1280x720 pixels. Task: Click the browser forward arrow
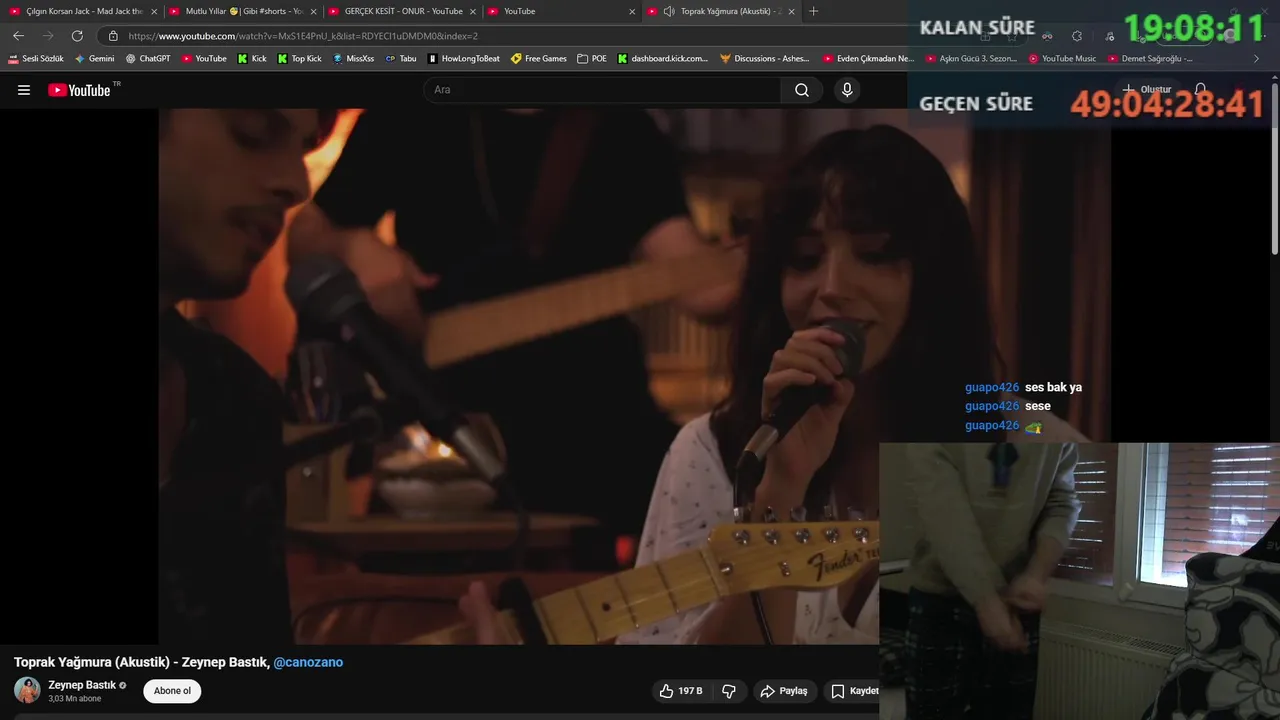(x=47, y=36)
